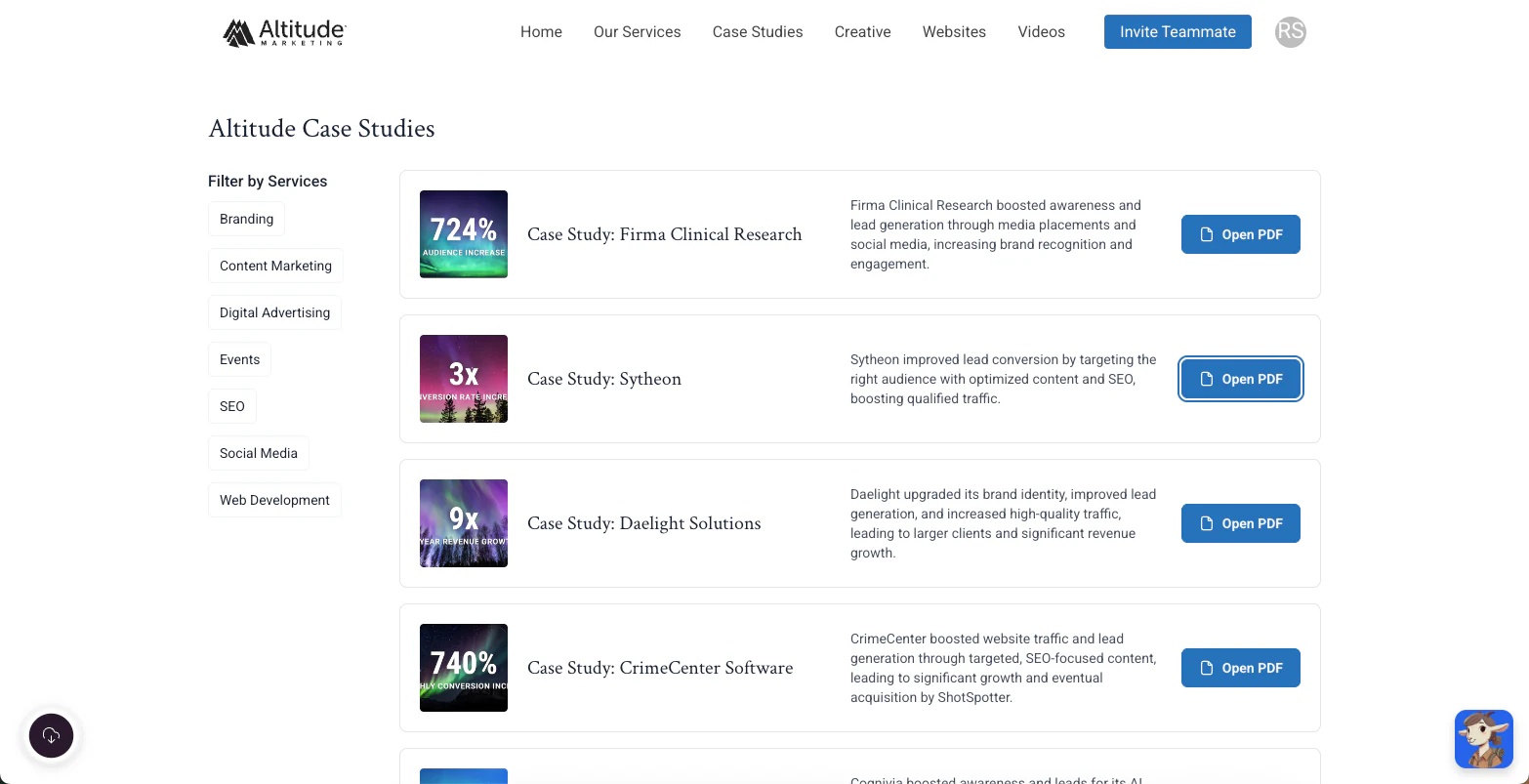Screen dimensions: 1529x784
Task: Toggle the SEO filter chip
Action: click(232, 406)
